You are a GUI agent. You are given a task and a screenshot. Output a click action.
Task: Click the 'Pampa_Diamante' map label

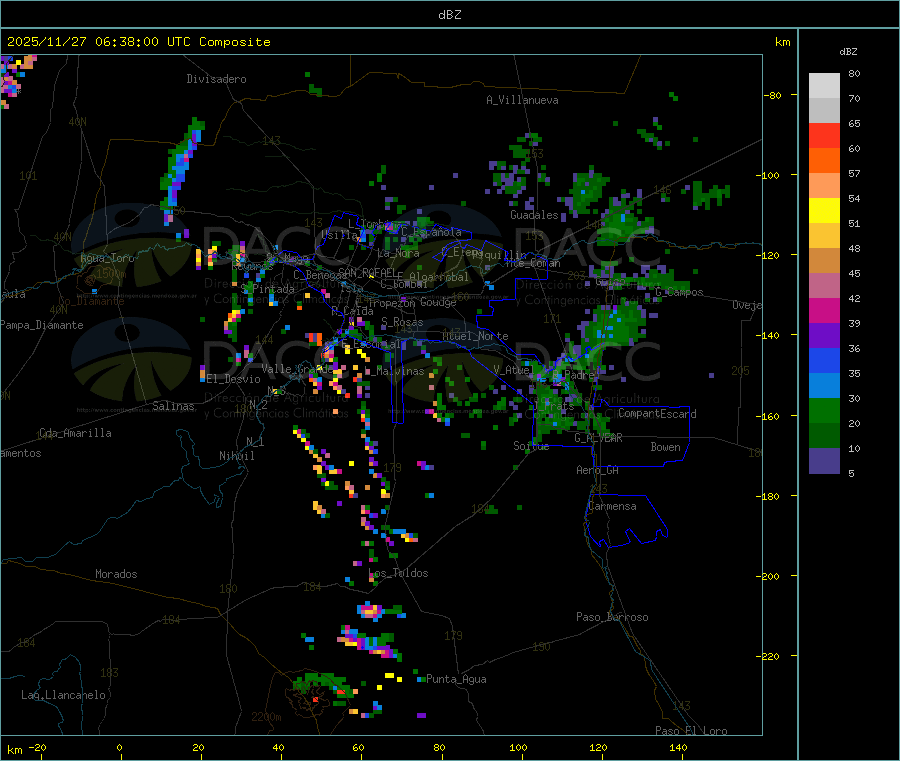tap(42, 325)
